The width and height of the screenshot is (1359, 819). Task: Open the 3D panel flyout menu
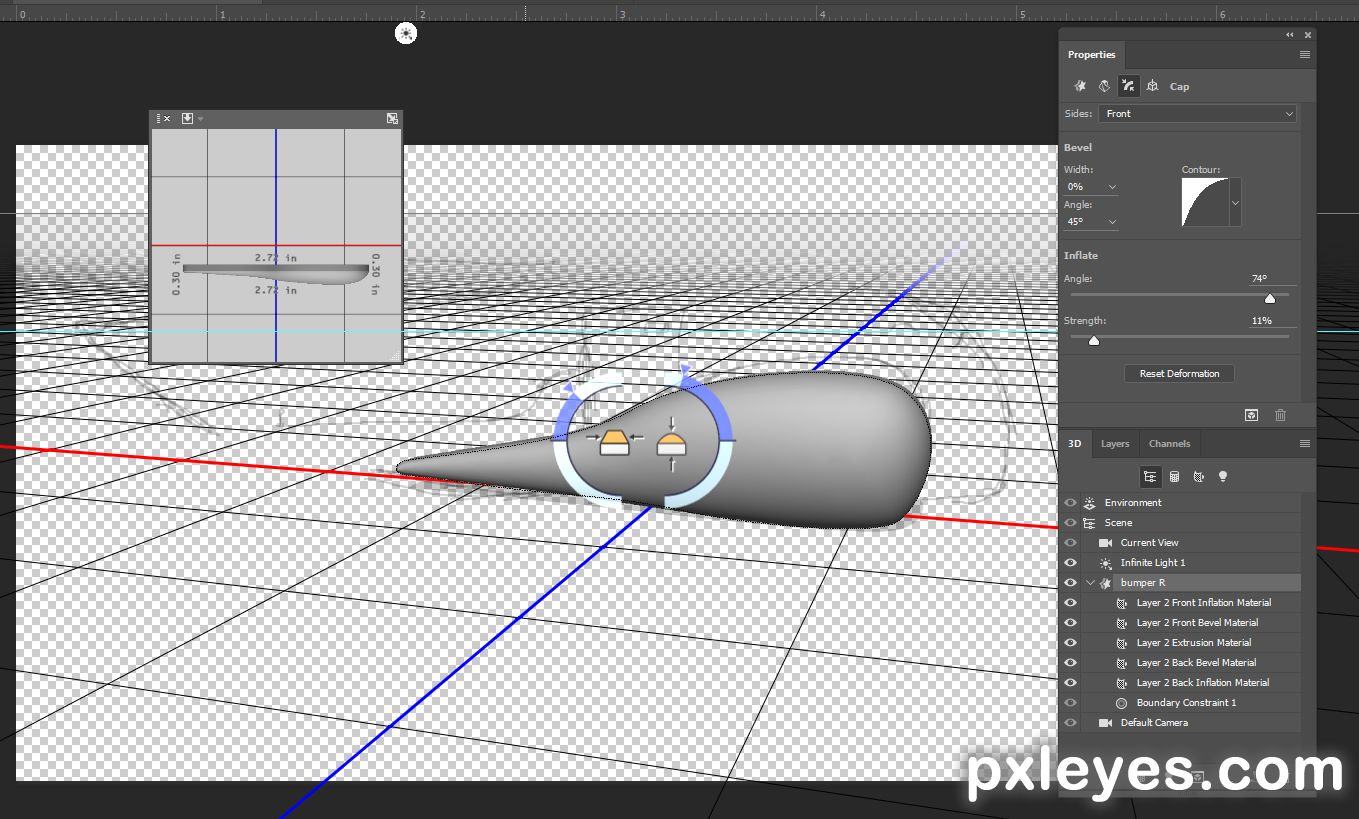tap(1305, 444)
